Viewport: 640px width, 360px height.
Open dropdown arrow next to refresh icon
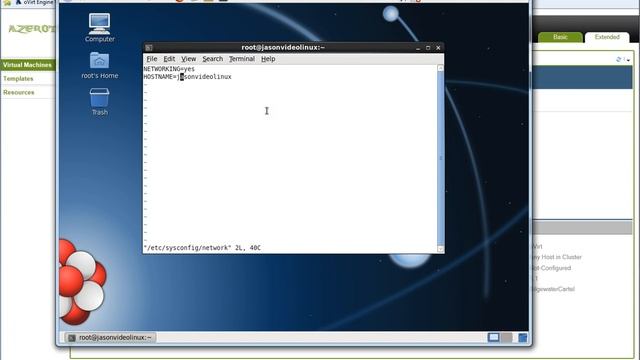[628, 60]
